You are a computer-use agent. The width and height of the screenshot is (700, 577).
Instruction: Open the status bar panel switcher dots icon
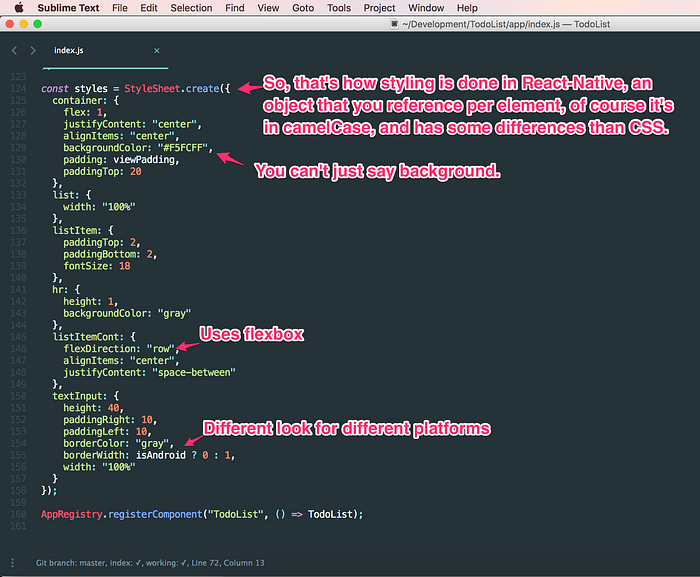click(12, 563)
